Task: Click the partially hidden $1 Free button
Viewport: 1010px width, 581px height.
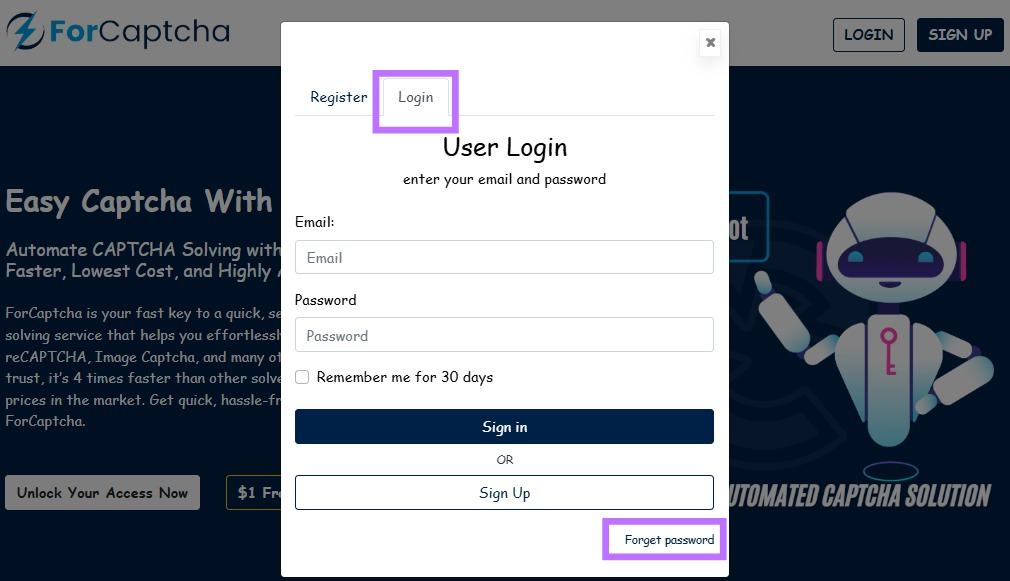Action: coord(254,493)
